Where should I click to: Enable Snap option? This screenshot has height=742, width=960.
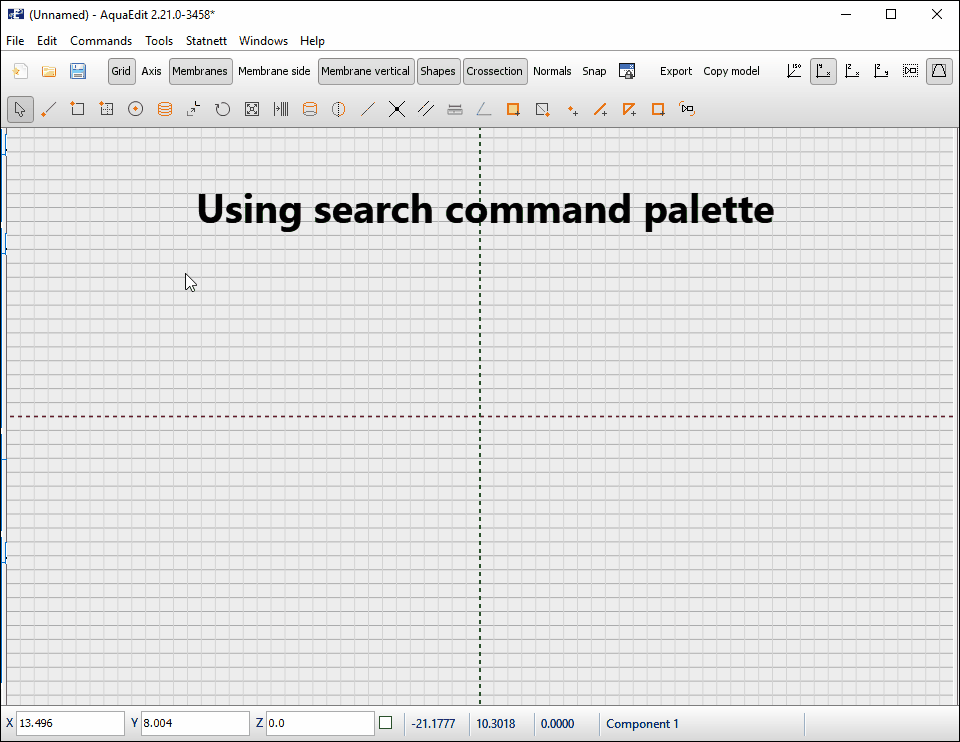[x=594, y=71]
